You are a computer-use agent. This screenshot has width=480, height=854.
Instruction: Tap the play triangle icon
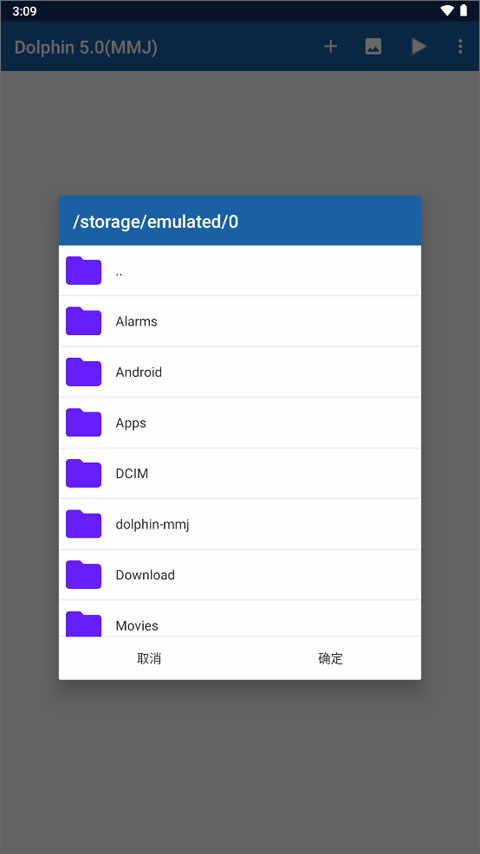click(x=418, y=47)
